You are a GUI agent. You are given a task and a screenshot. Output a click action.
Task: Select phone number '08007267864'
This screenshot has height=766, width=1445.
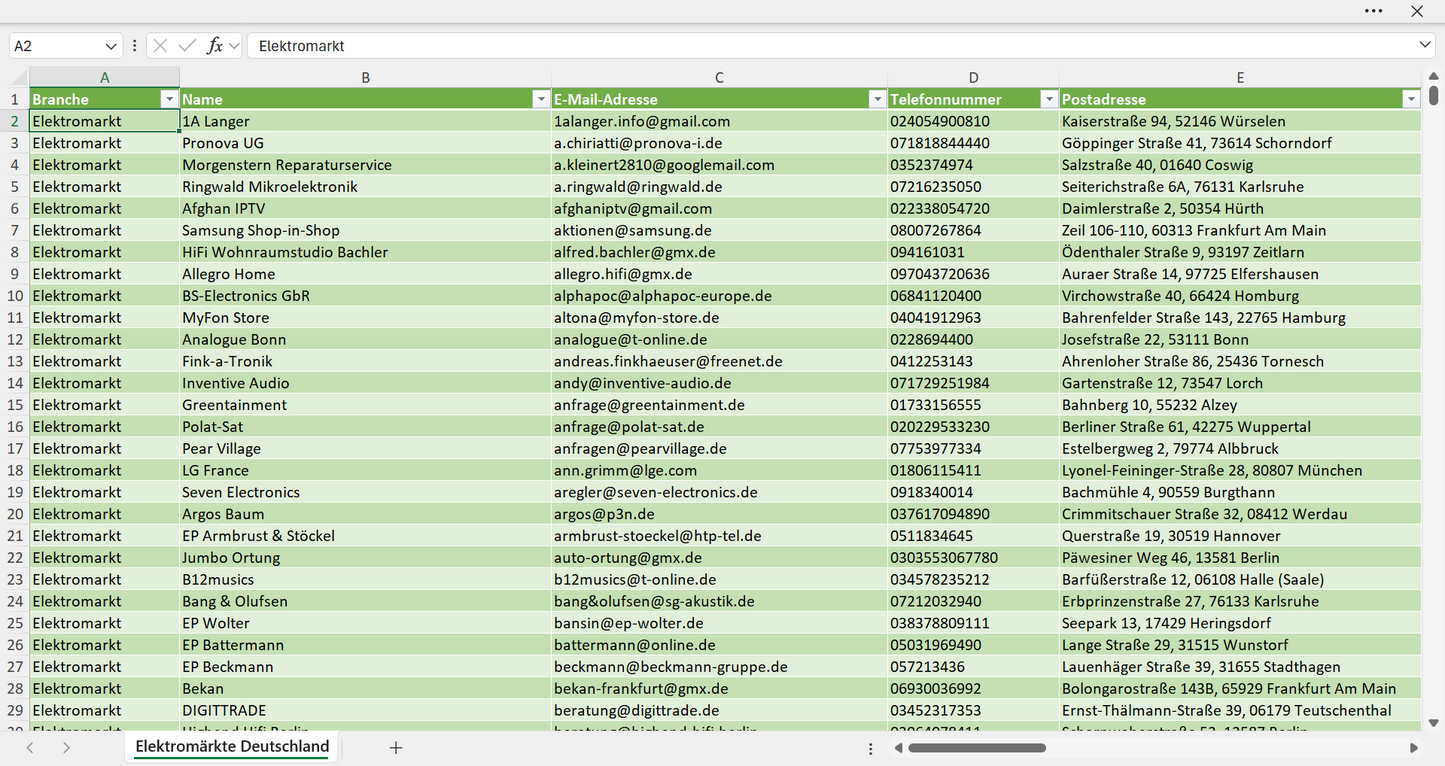coord(973,230)
